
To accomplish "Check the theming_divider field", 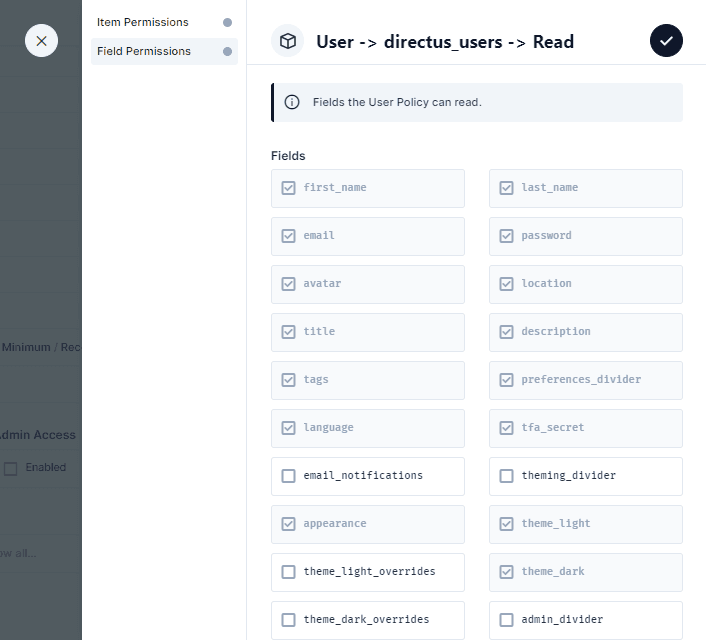I will pos(506,476).
